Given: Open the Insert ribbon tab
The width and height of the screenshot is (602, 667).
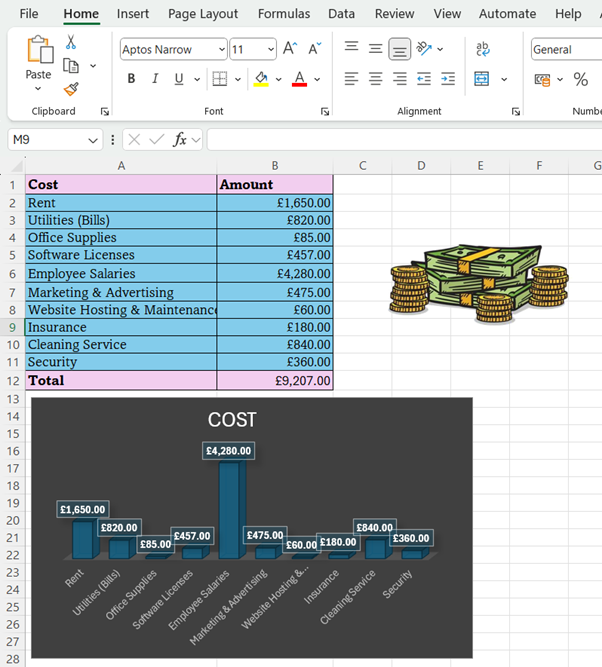Looking at the screenshot, I should pos(133,14).
